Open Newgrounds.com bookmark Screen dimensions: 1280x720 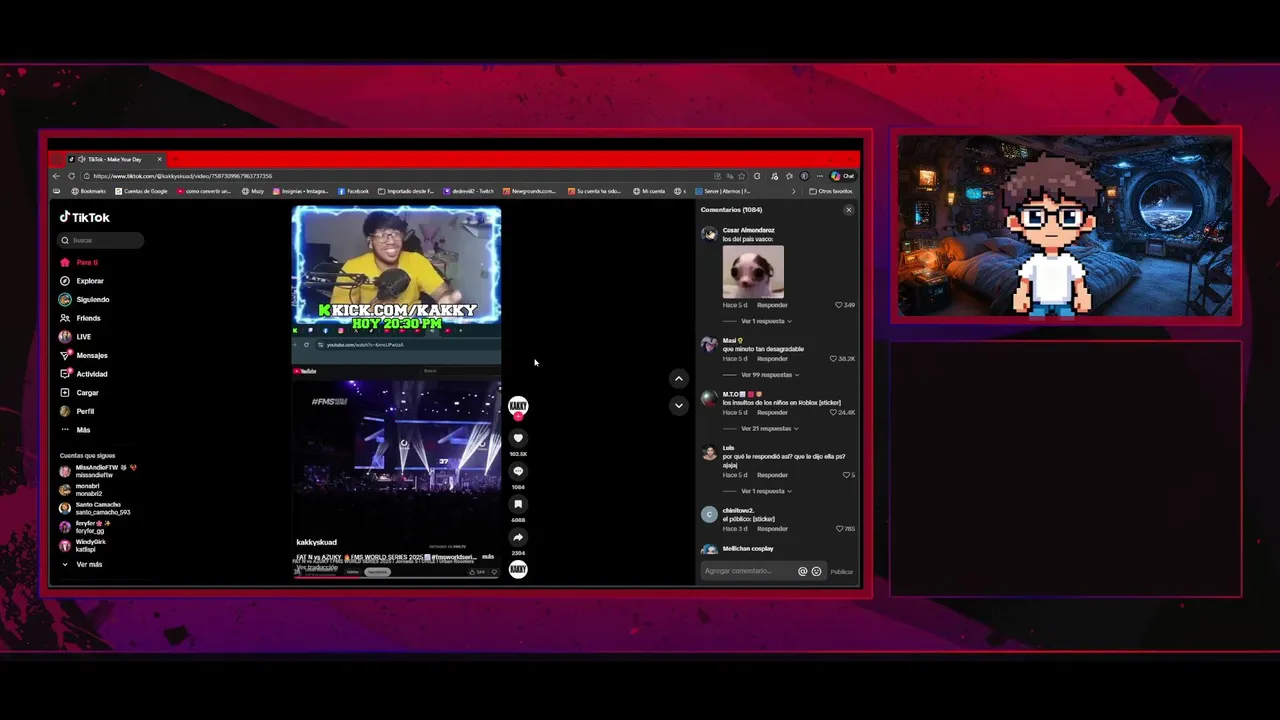(529, 191)
